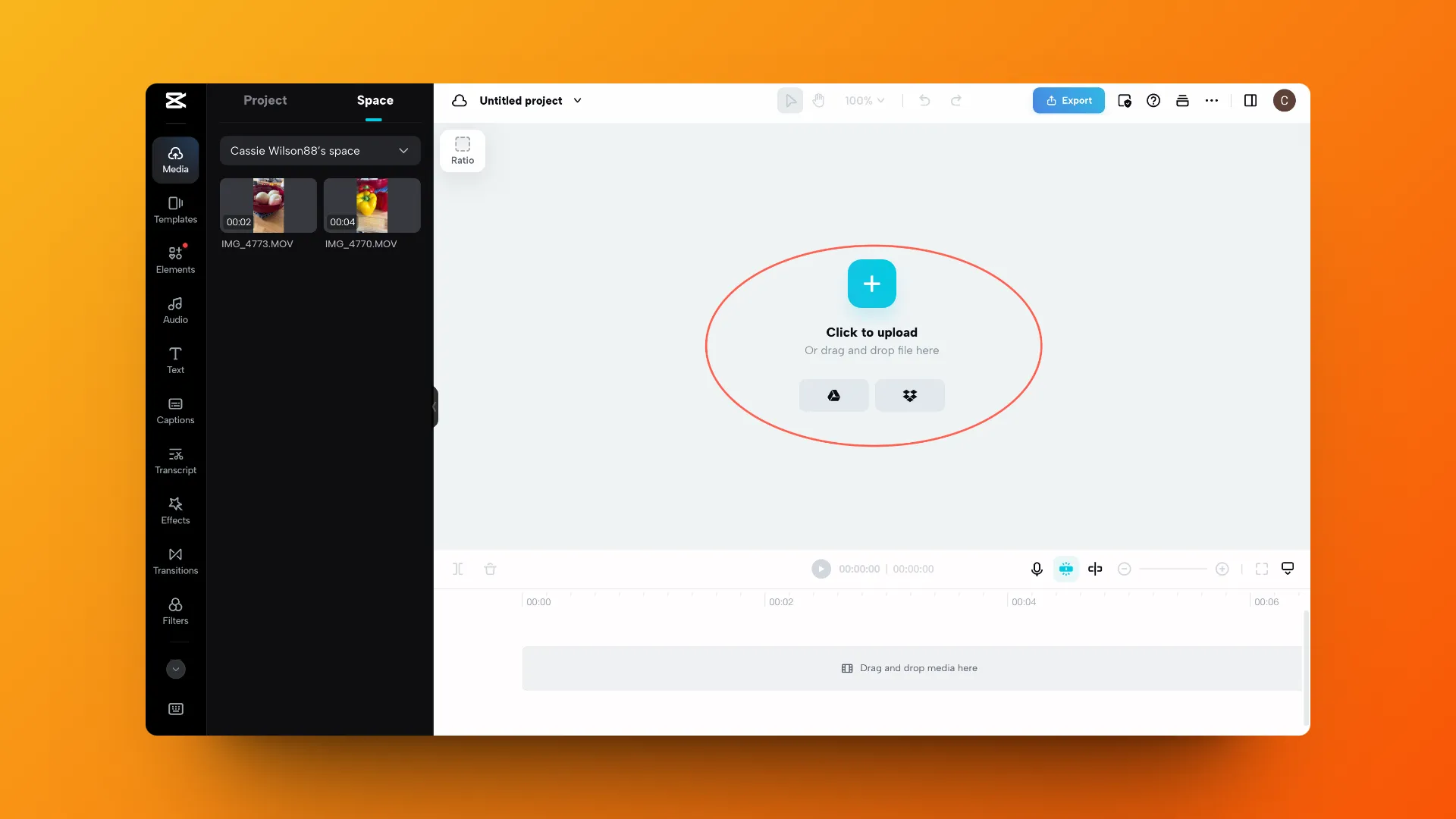Zoom in timeline with plus

[x=1222, y=569]
